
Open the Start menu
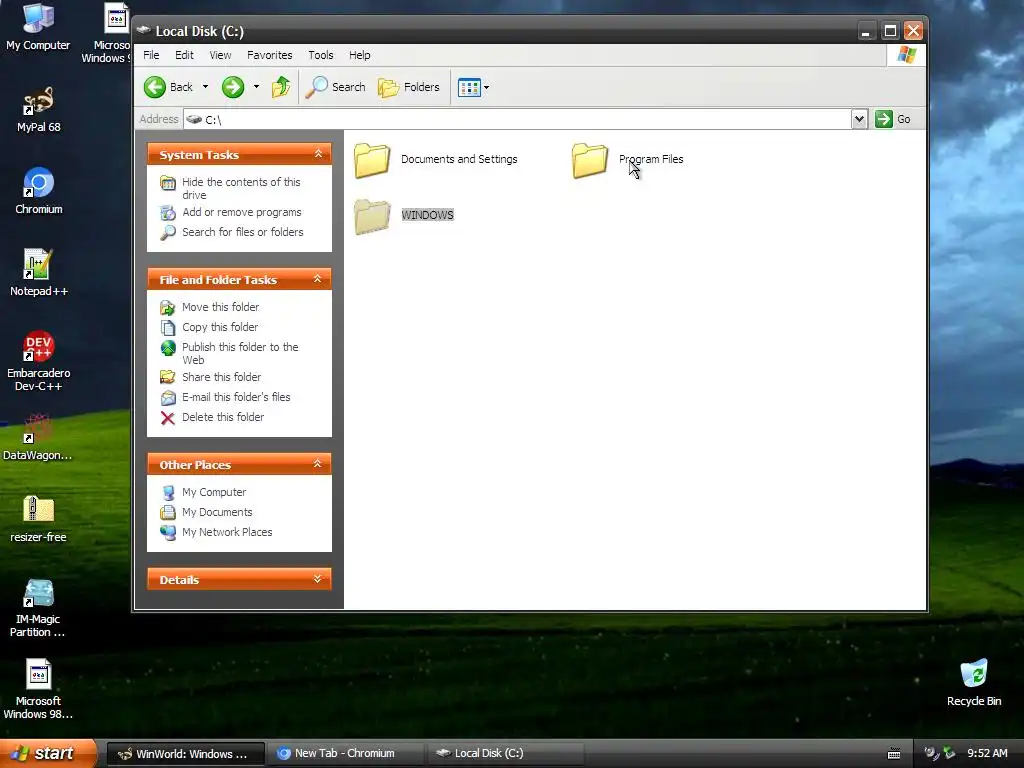pos(48,753)
